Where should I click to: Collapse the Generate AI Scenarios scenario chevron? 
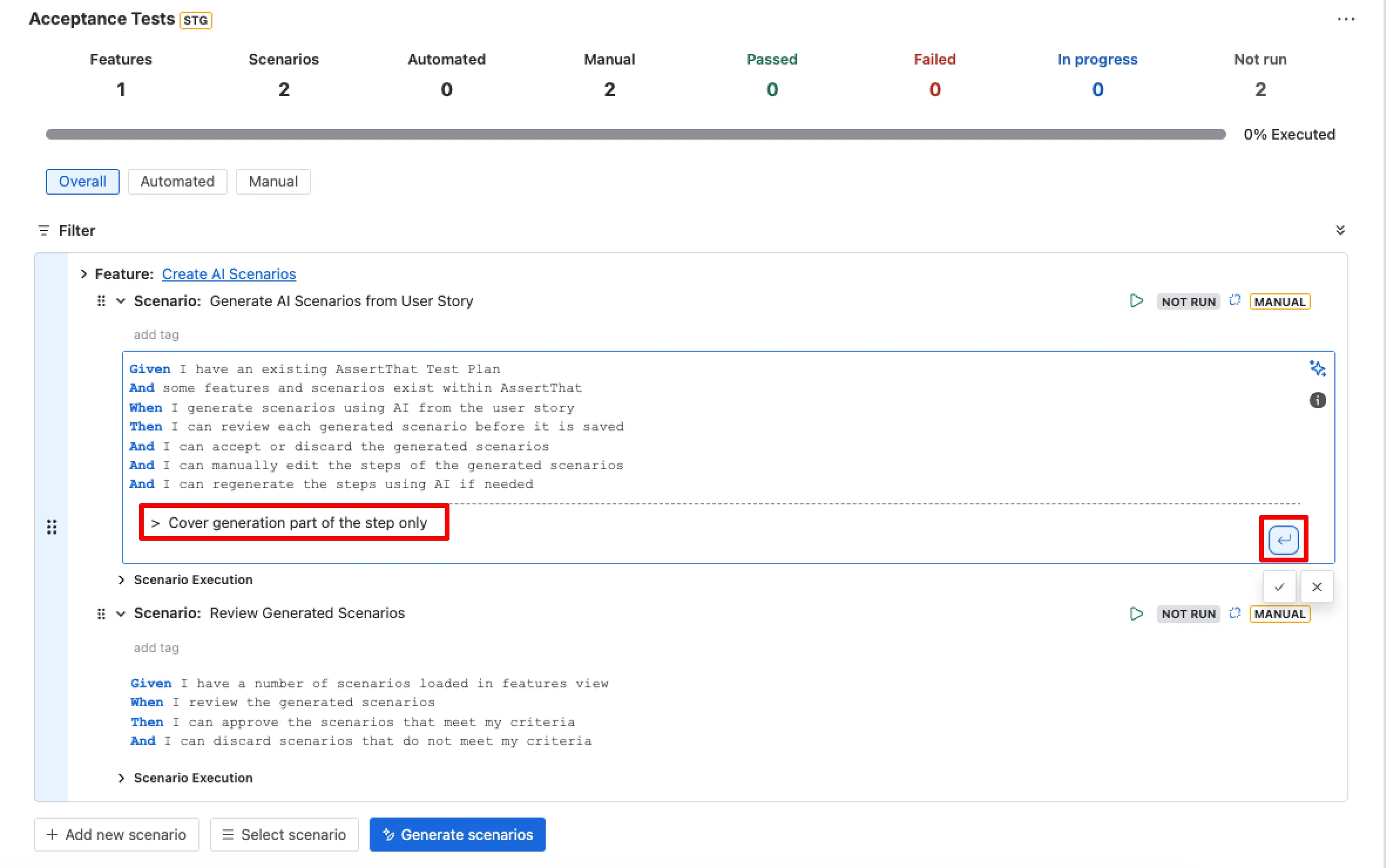tap(121, 301)
